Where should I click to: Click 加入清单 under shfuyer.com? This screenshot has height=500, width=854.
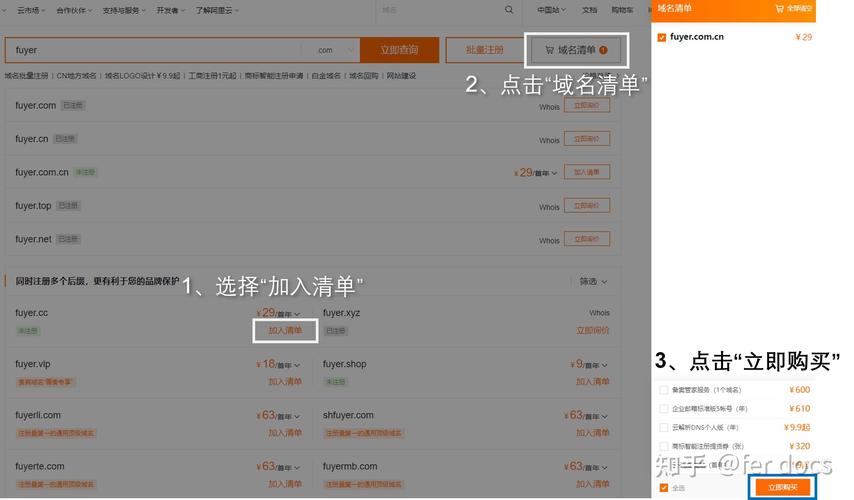click(x=593, y=432)
